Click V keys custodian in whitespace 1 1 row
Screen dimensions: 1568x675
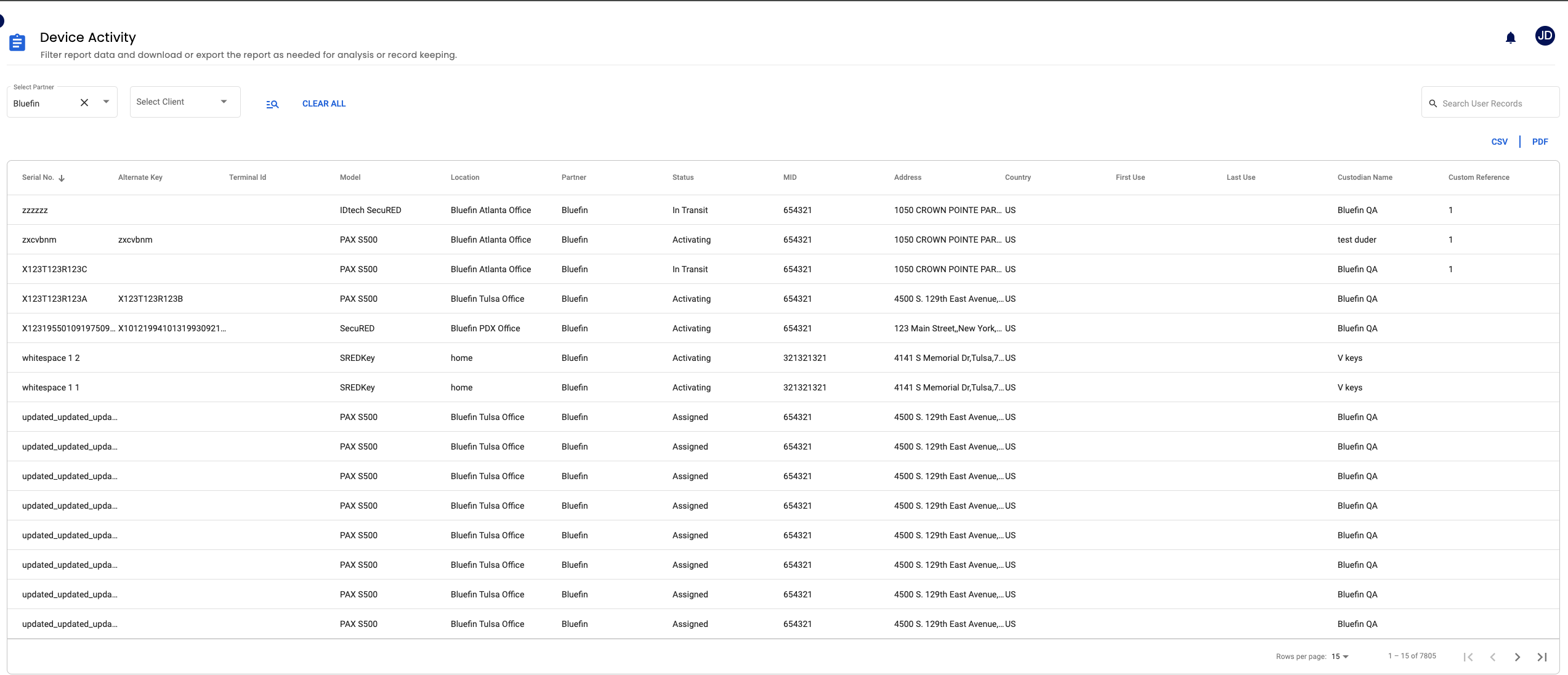(x=1350, y=387)
